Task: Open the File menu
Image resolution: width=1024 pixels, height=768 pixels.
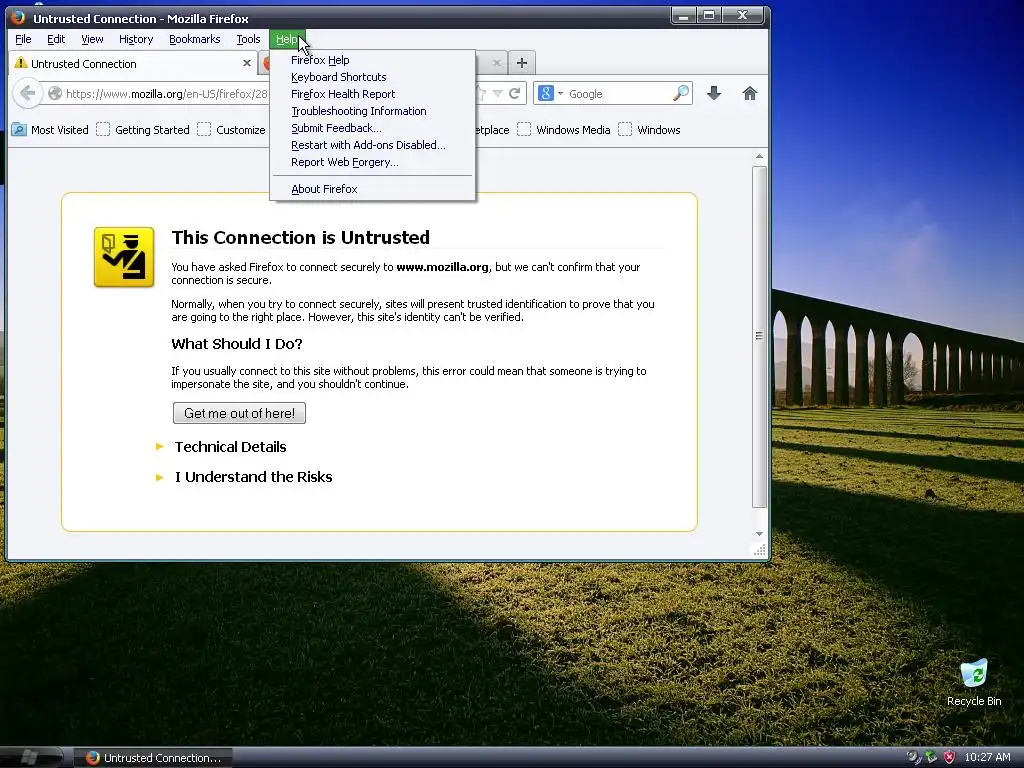Action: coord(23,39)
